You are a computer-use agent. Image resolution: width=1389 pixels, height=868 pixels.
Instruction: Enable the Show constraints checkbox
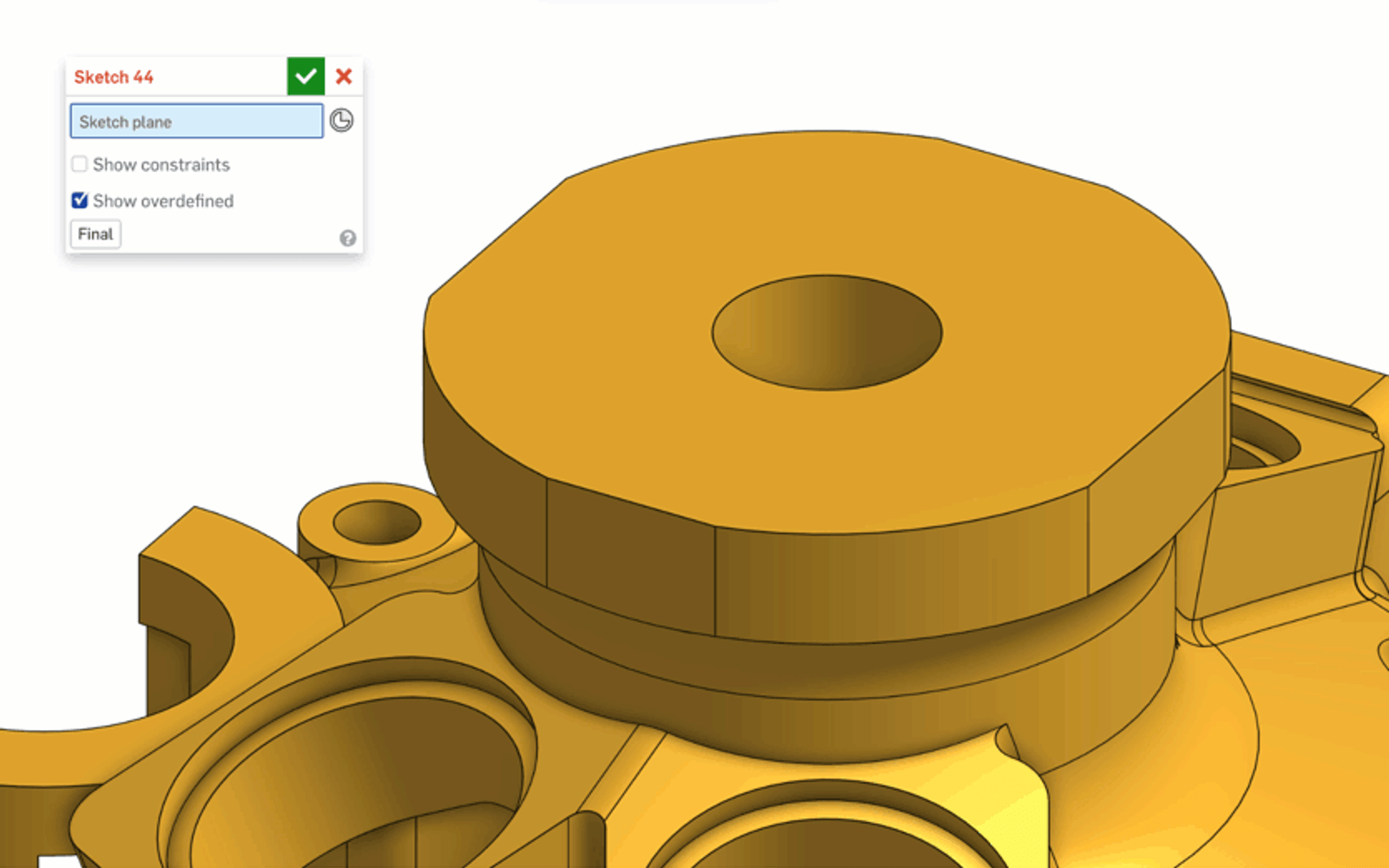point(80,164)
